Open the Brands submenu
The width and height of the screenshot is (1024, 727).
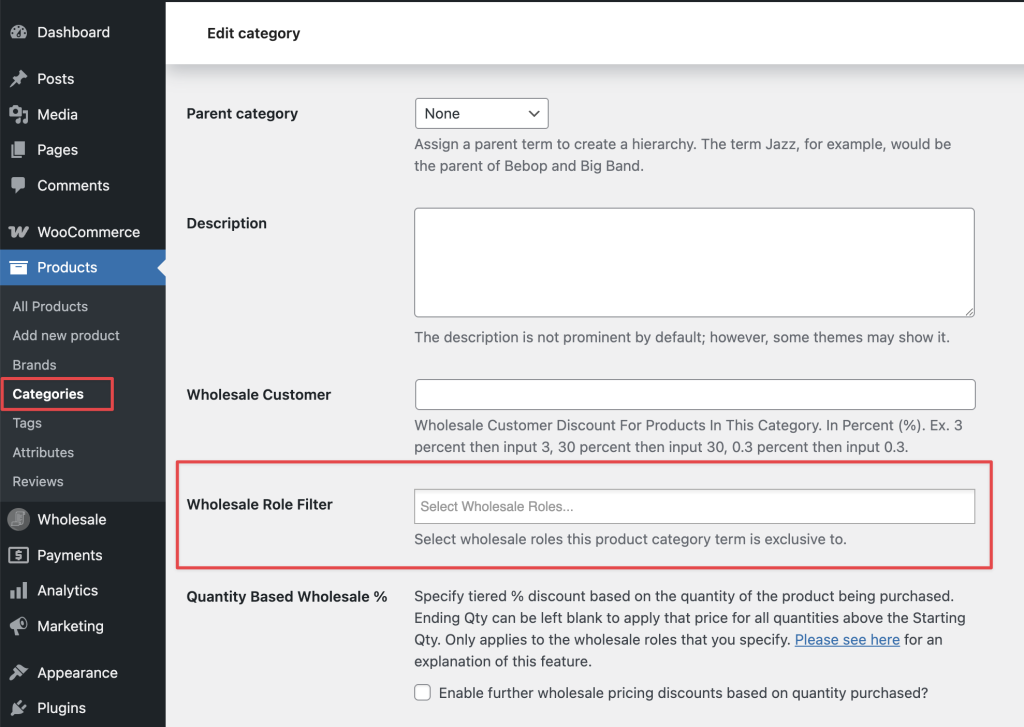pos(34,364)
